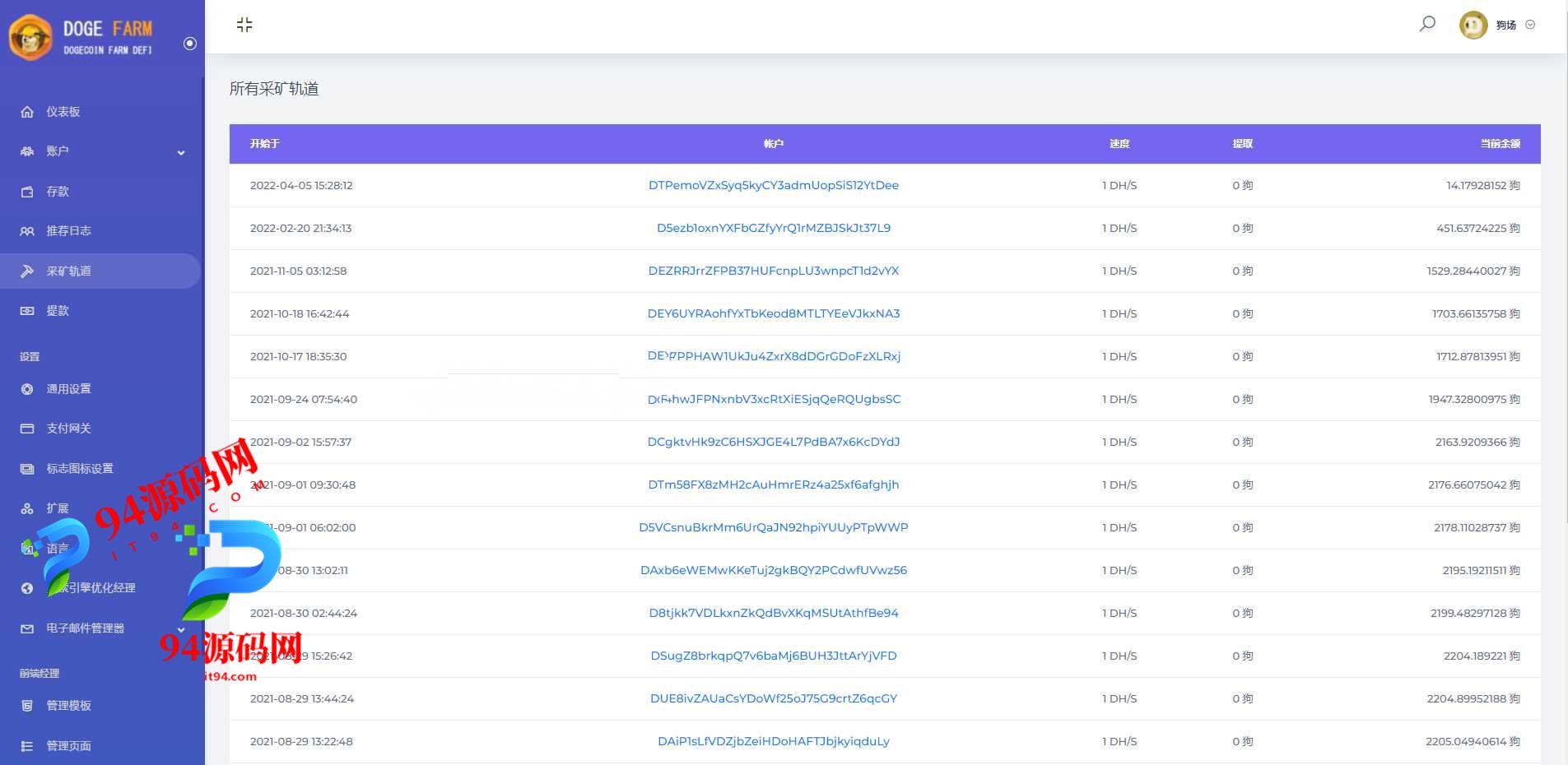Open account D8tjkk7VDLkxnZkQdBvXKqMSUtAthfBe94
Image resolution: width=1568 pixels, height=765 pixels.
click(774, 613)
